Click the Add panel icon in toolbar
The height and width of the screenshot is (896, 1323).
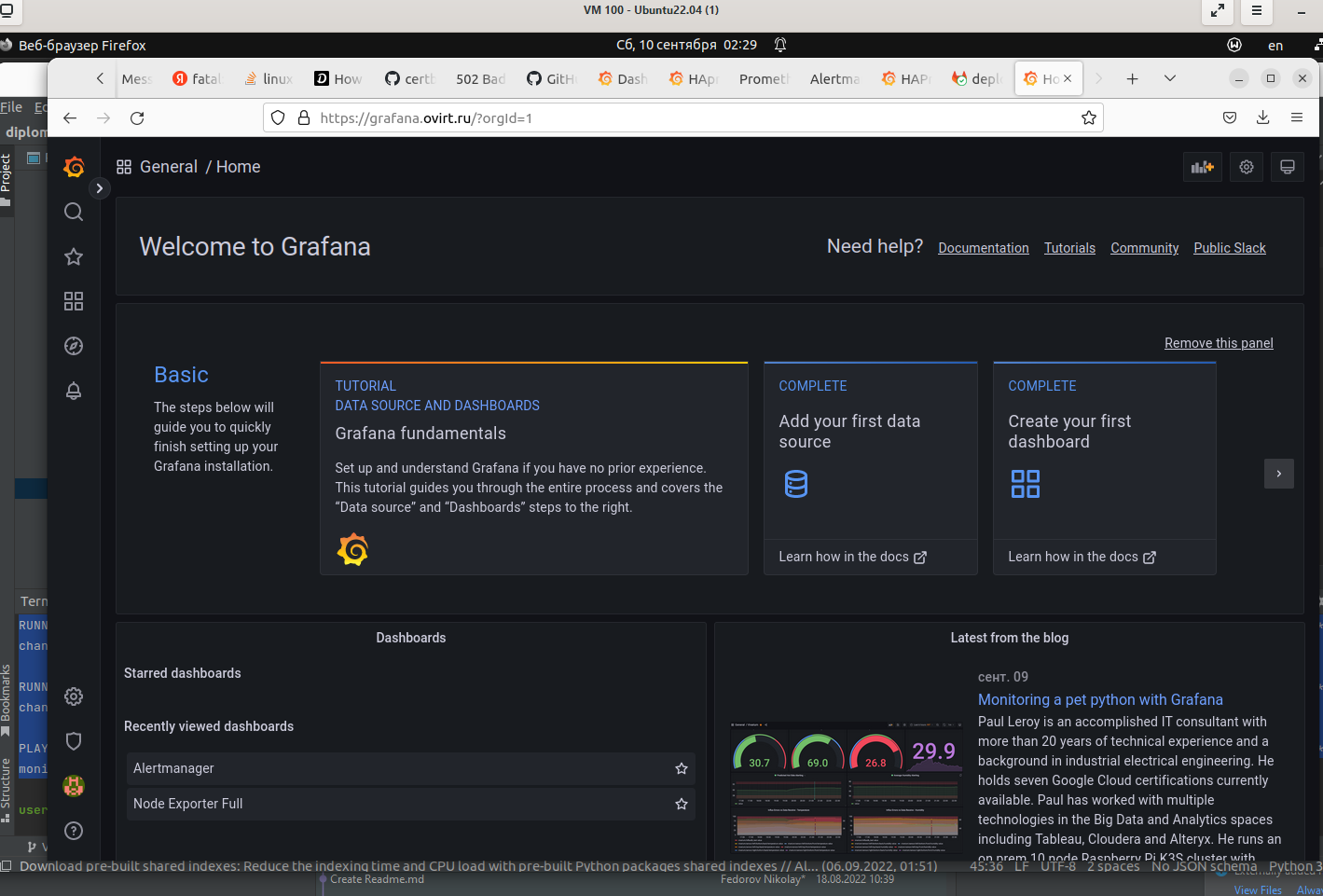click(1203, 167)
